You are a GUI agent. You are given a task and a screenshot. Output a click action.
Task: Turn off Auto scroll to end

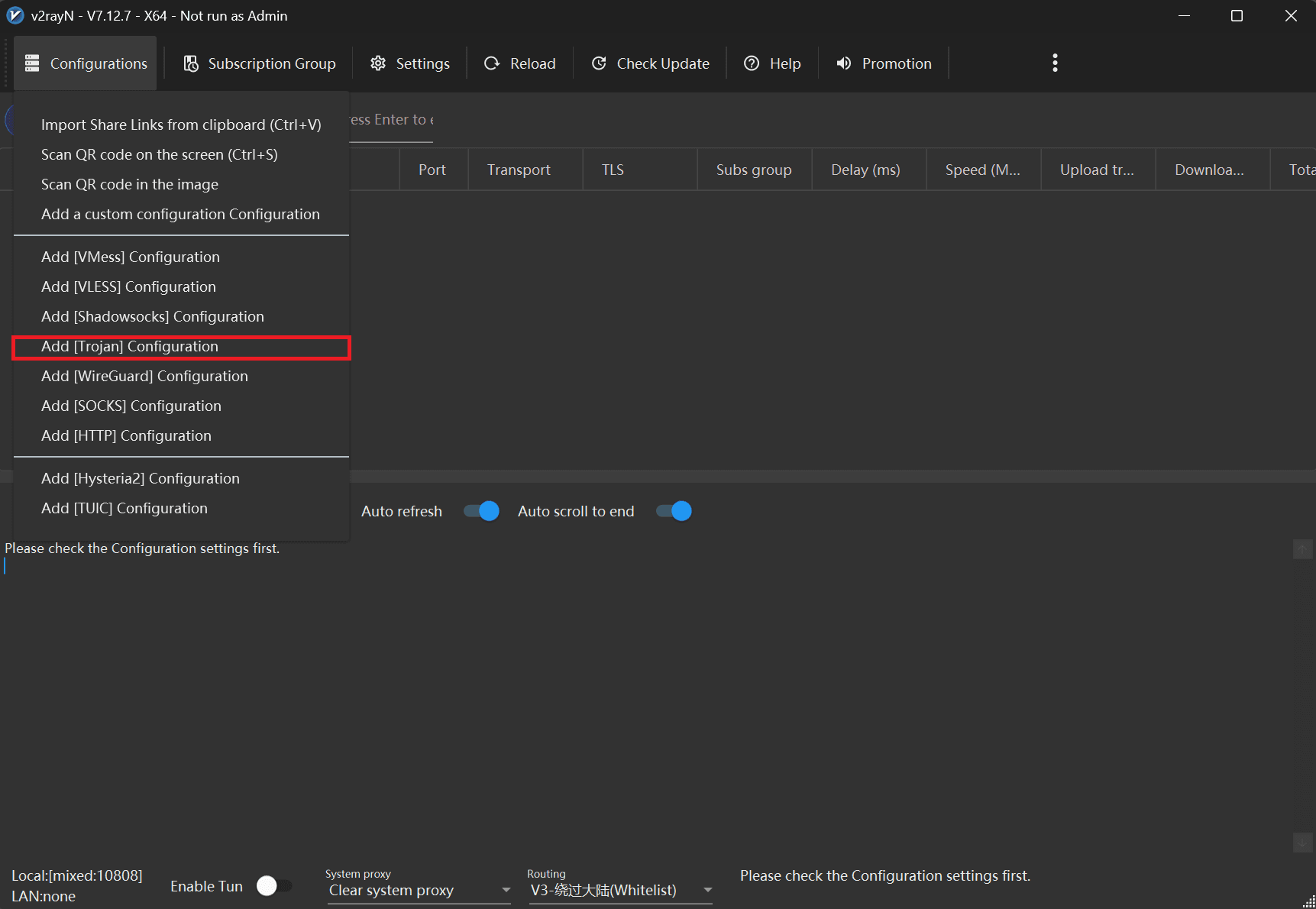pyautogui.click(x=673, y=511)
